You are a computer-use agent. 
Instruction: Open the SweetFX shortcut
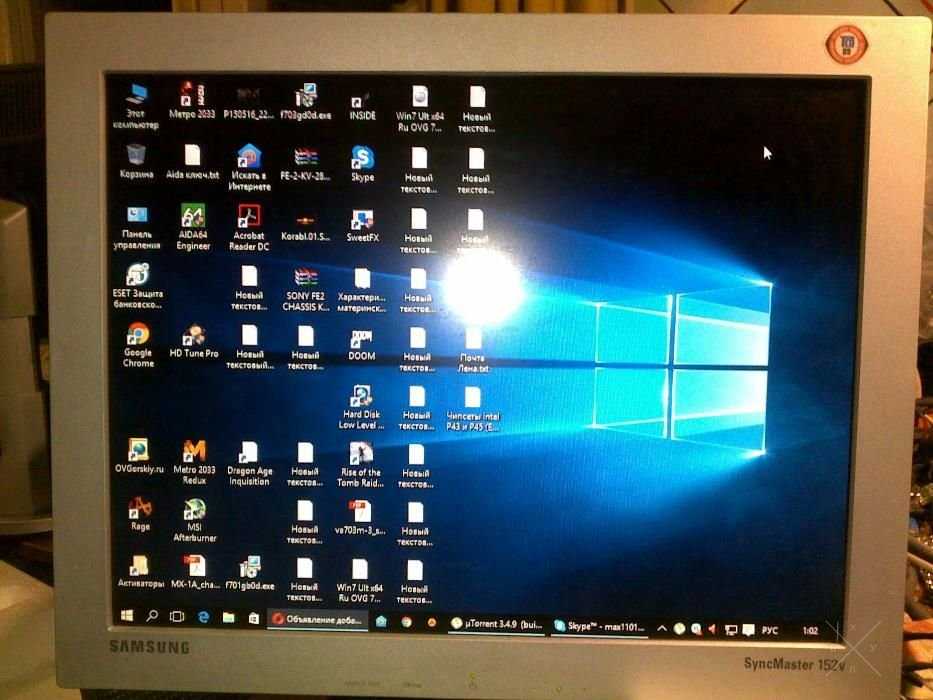(x=362, y=226)
